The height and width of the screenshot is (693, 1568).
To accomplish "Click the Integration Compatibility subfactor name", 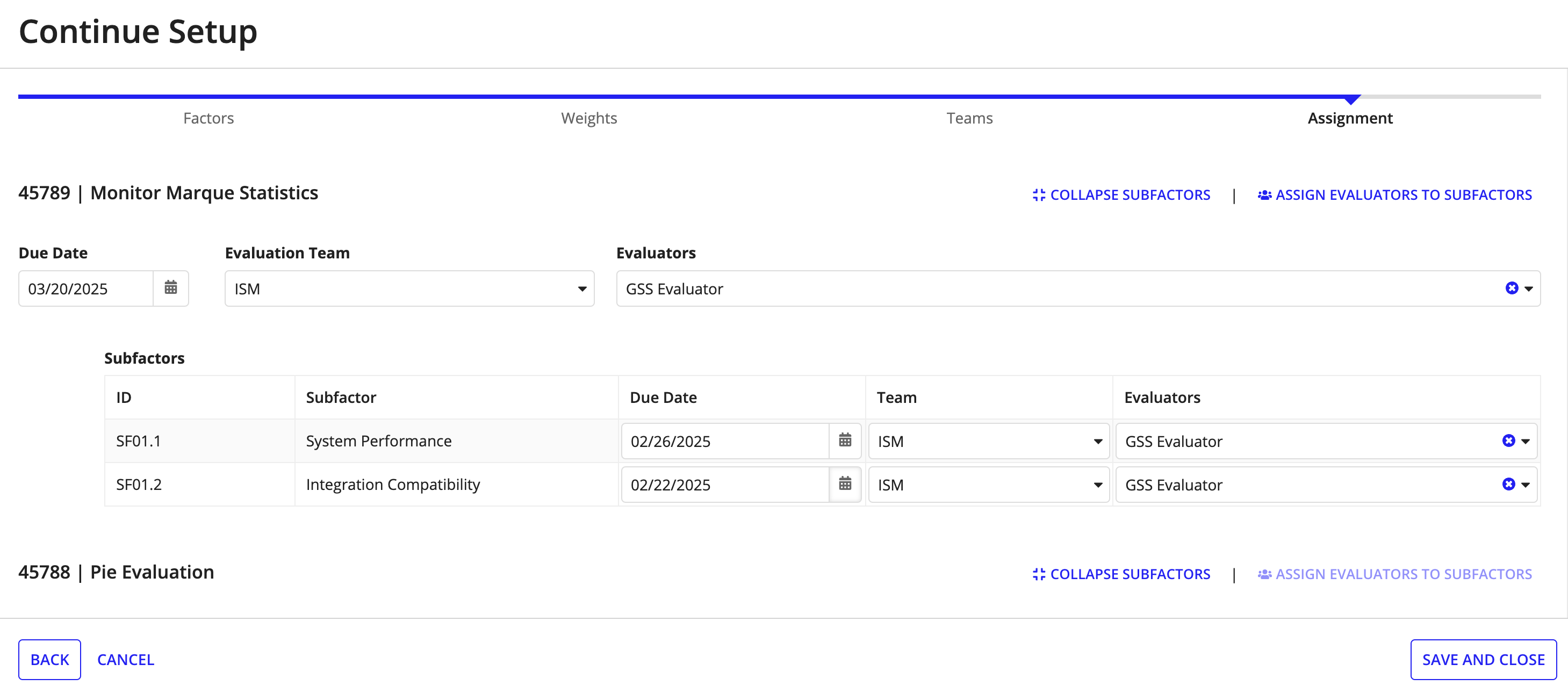I will [x=393, y=485].
